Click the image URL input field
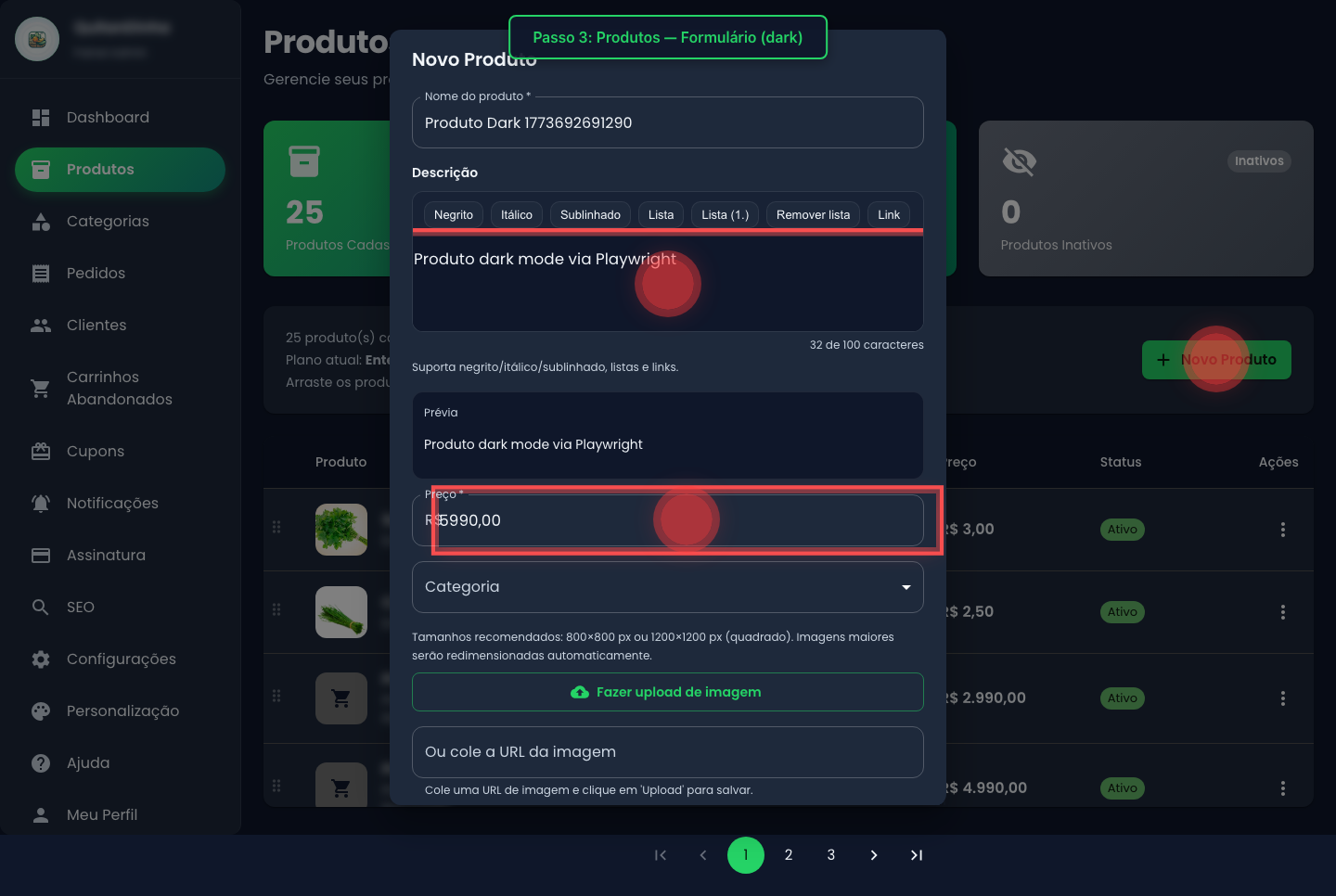The height and width of the screenshot is (896, 1336). click(x=667, y=752)
